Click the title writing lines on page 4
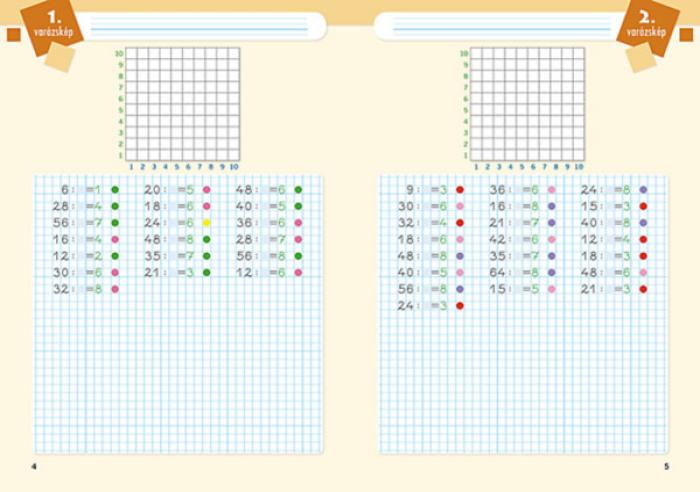 [200, 26]
